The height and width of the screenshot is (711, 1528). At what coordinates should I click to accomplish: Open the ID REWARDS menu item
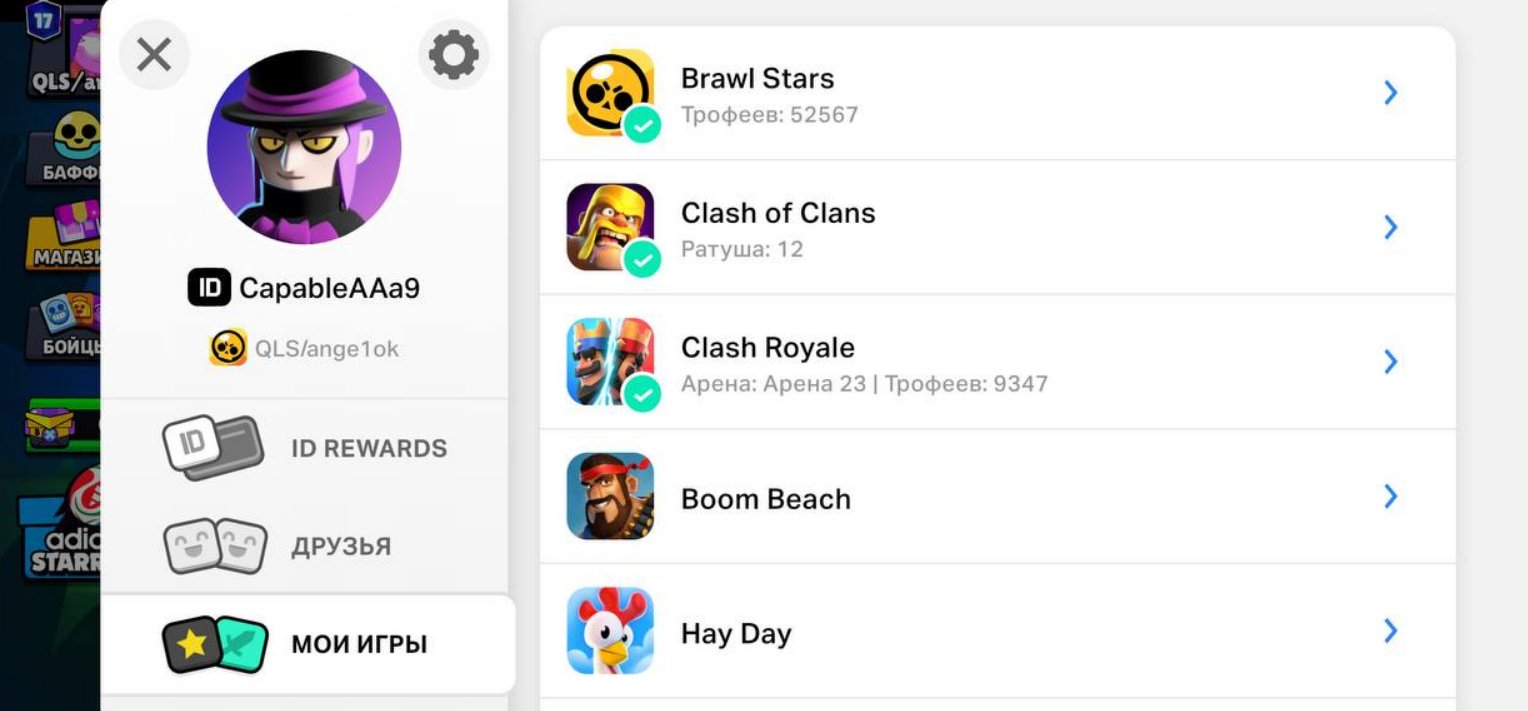click(305, 448)
